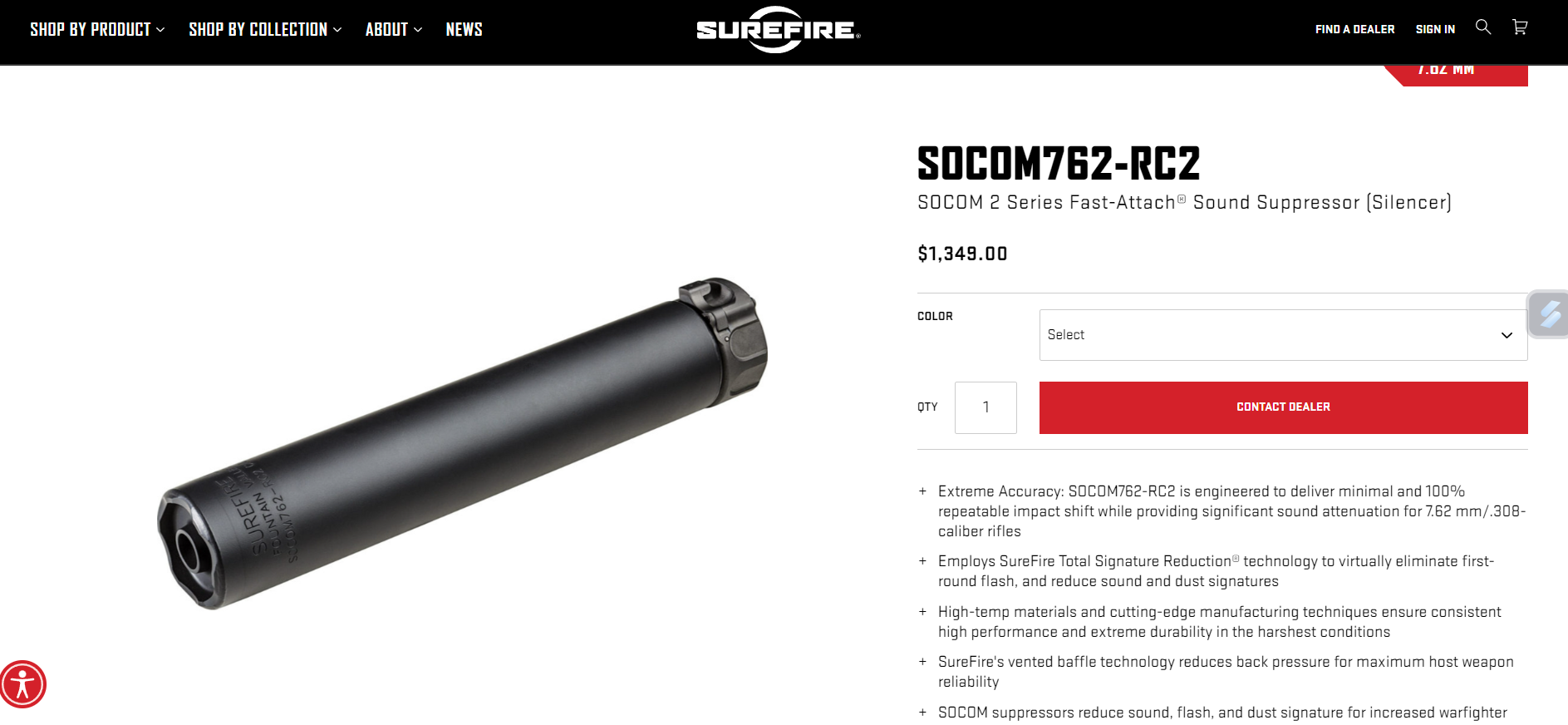Viewport: 1568px width, 725px height.
Task: Click the red Contact Dealer button
Action: coord(1283,407)
